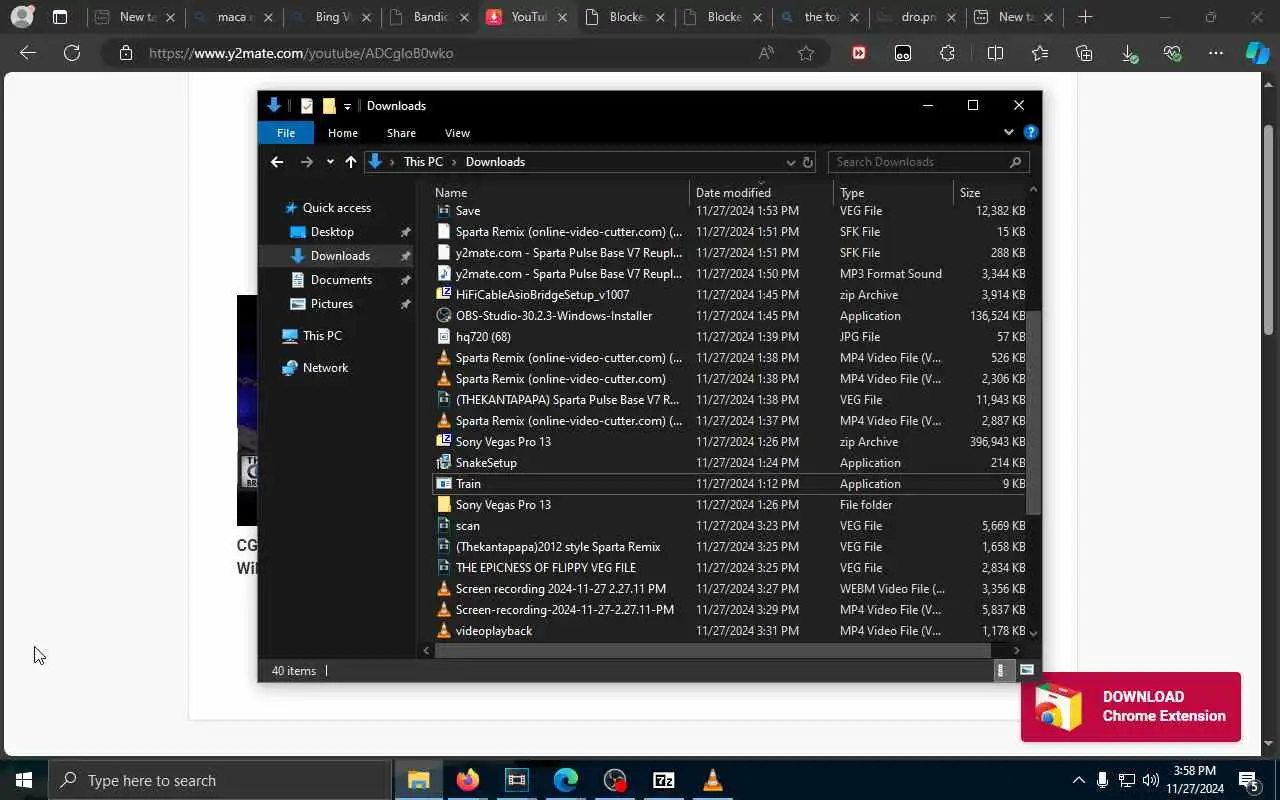Sort files by the Name column header
Image resolution: width=1280 pixels, height=800 pixels.
coord(560,193)
